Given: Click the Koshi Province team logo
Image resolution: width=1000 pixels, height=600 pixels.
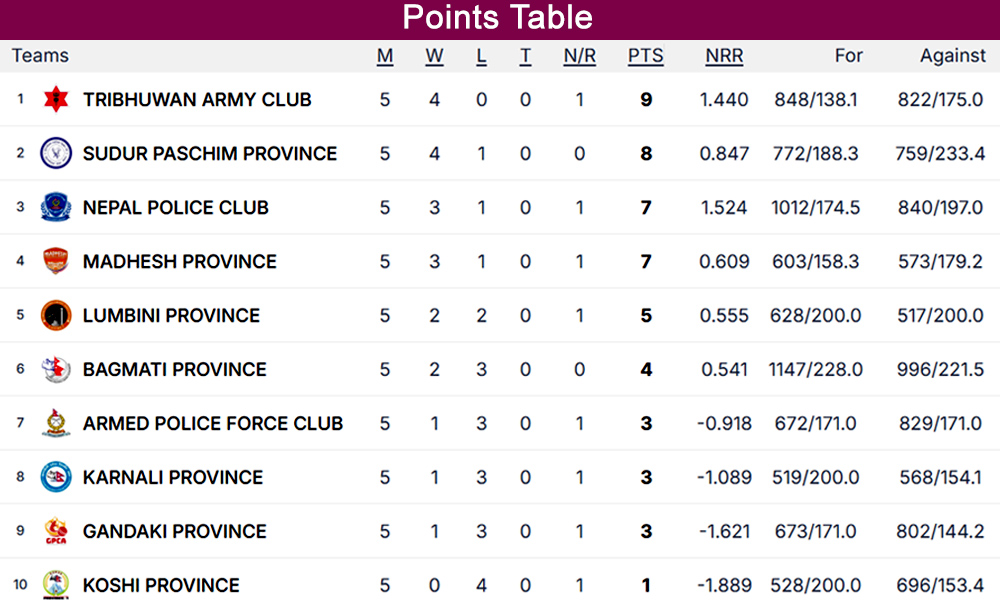Looking at the screenshot, I should pos(56,585).
